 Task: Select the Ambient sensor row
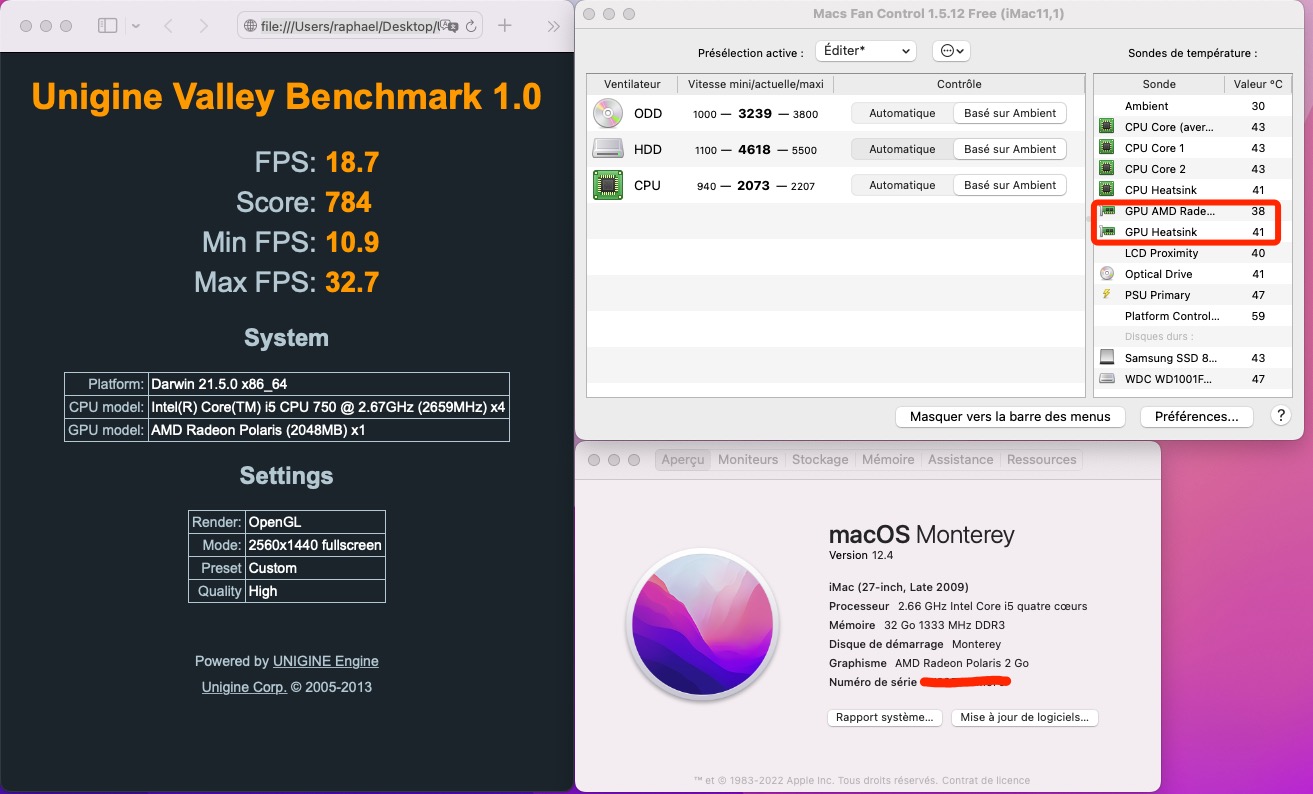point(1193,106)
